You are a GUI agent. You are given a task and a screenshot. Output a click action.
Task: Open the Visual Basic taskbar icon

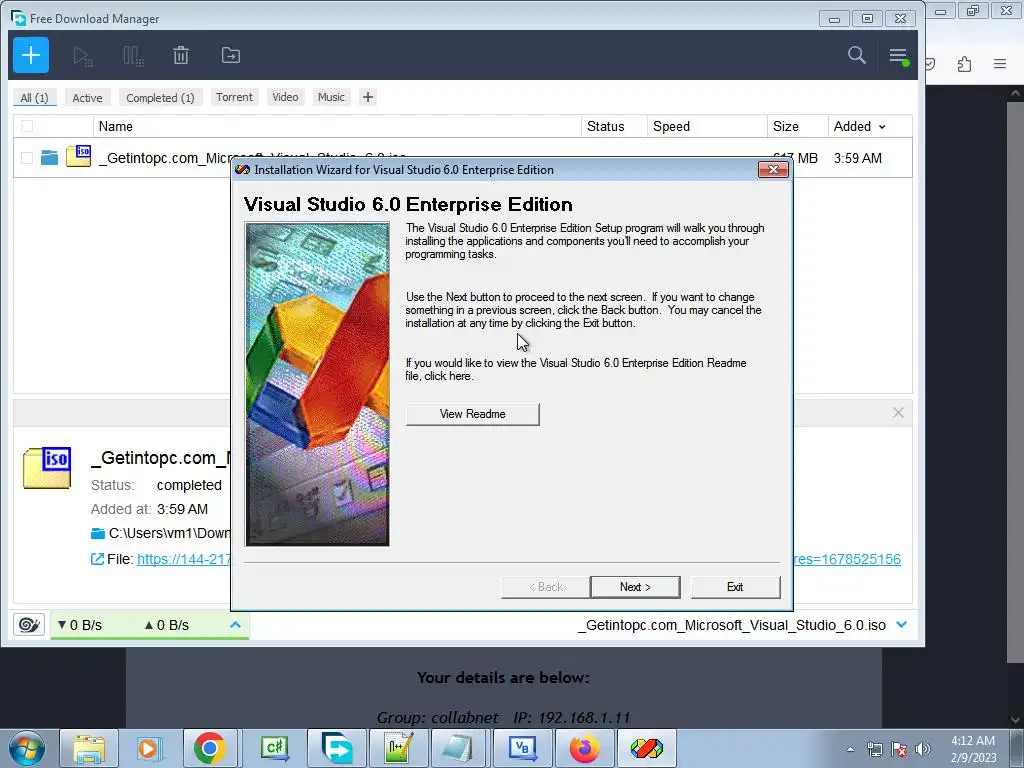click(x=522, y=748)
